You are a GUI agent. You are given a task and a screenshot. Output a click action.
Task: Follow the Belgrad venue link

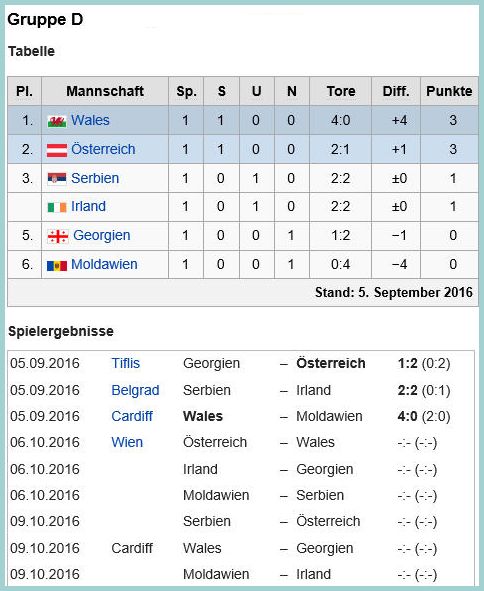[135, 390]
